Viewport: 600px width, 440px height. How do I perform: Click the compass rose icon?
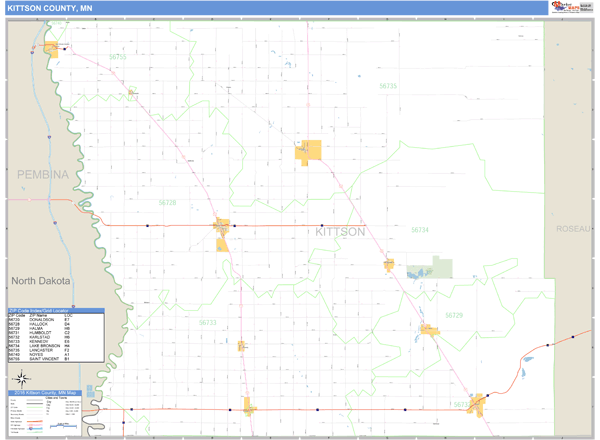pyautogui.click(x=20, y=379)
